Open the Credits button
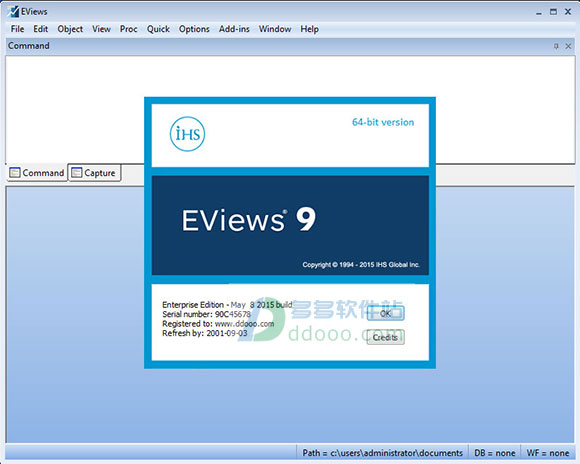 point(385,337)
